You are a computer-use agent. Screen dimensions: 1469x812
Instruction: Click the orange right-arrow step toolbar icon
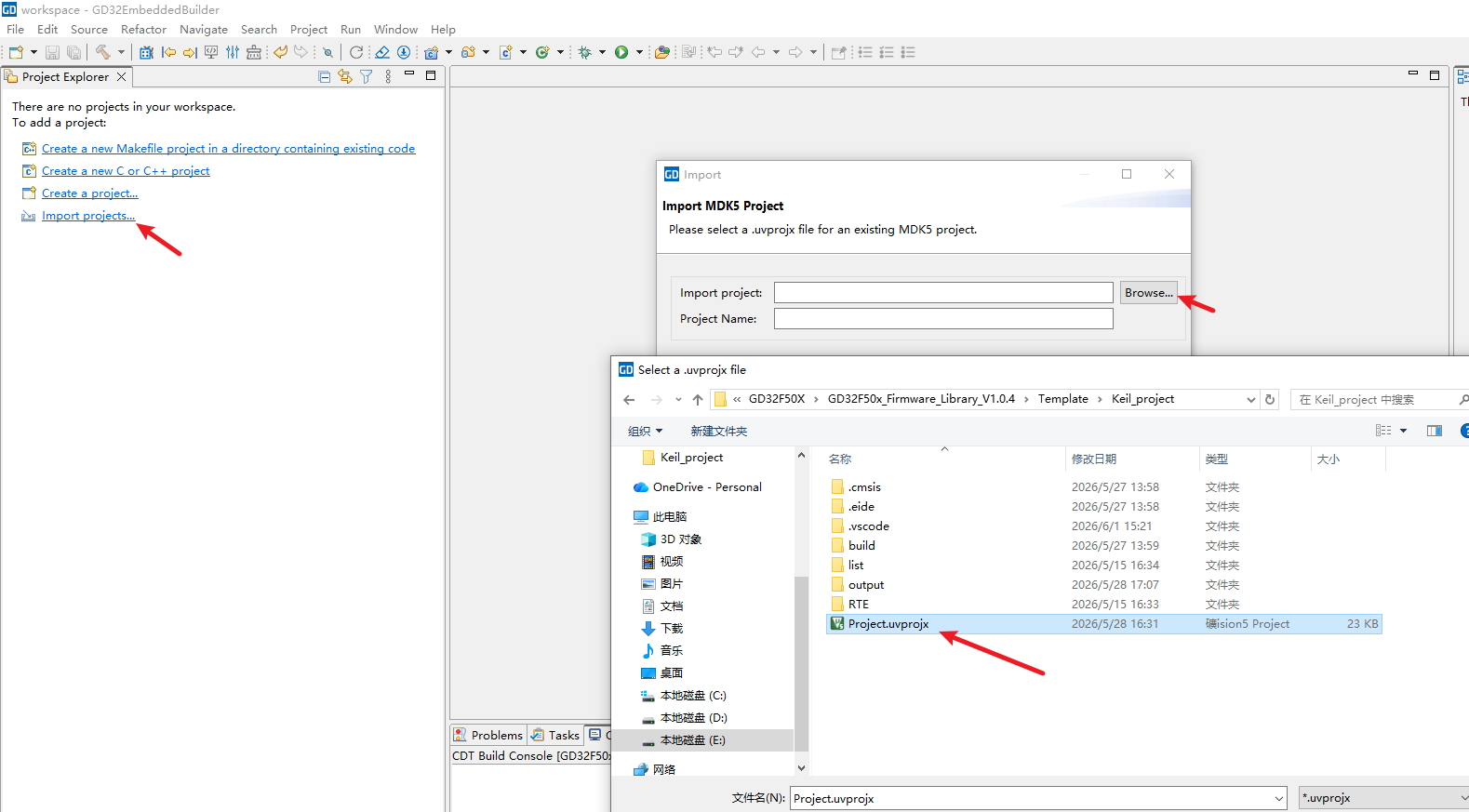click(x=190, y=52)
